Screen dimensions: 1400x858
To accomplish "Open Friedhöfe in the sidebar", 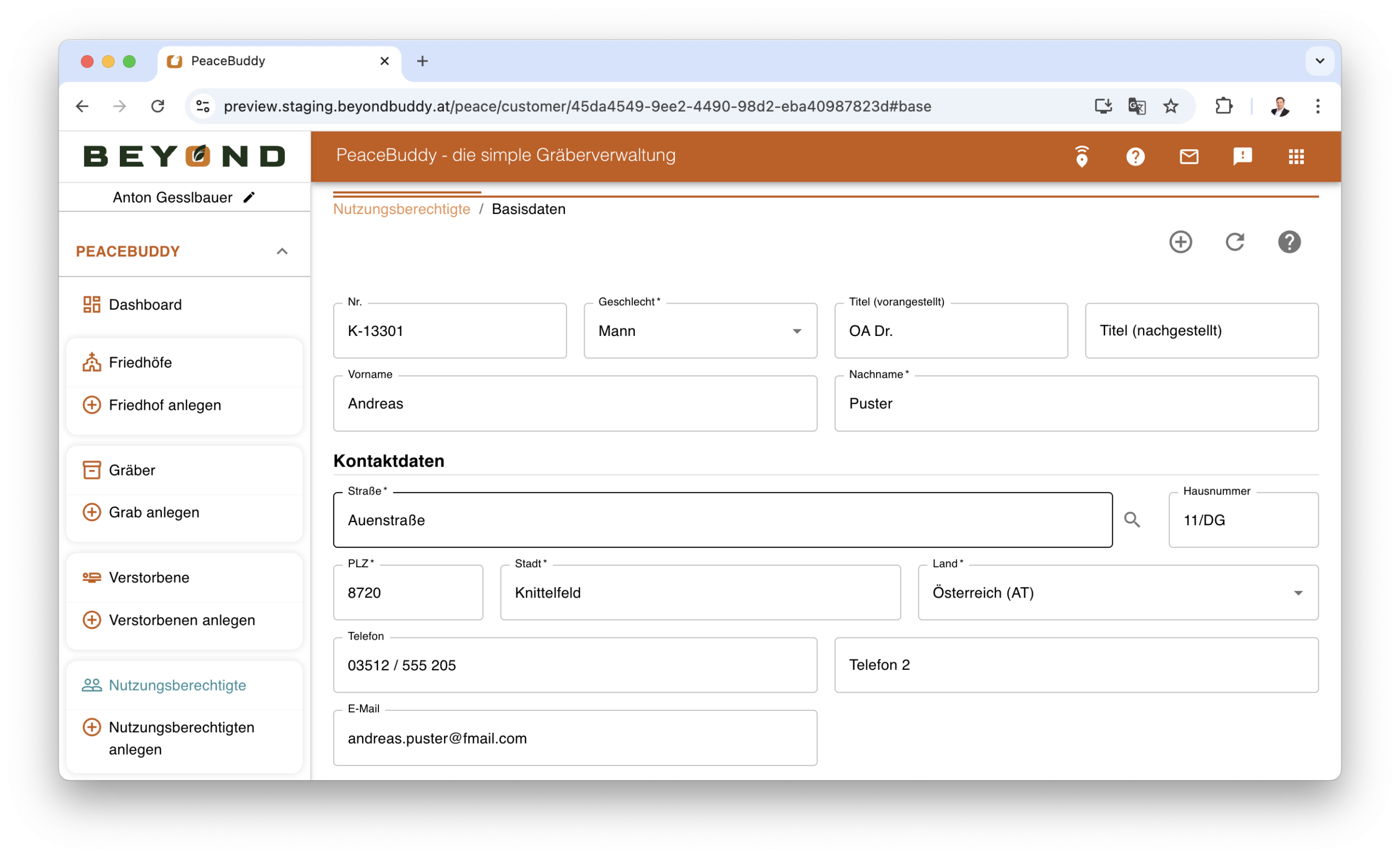I will point(141,363).
